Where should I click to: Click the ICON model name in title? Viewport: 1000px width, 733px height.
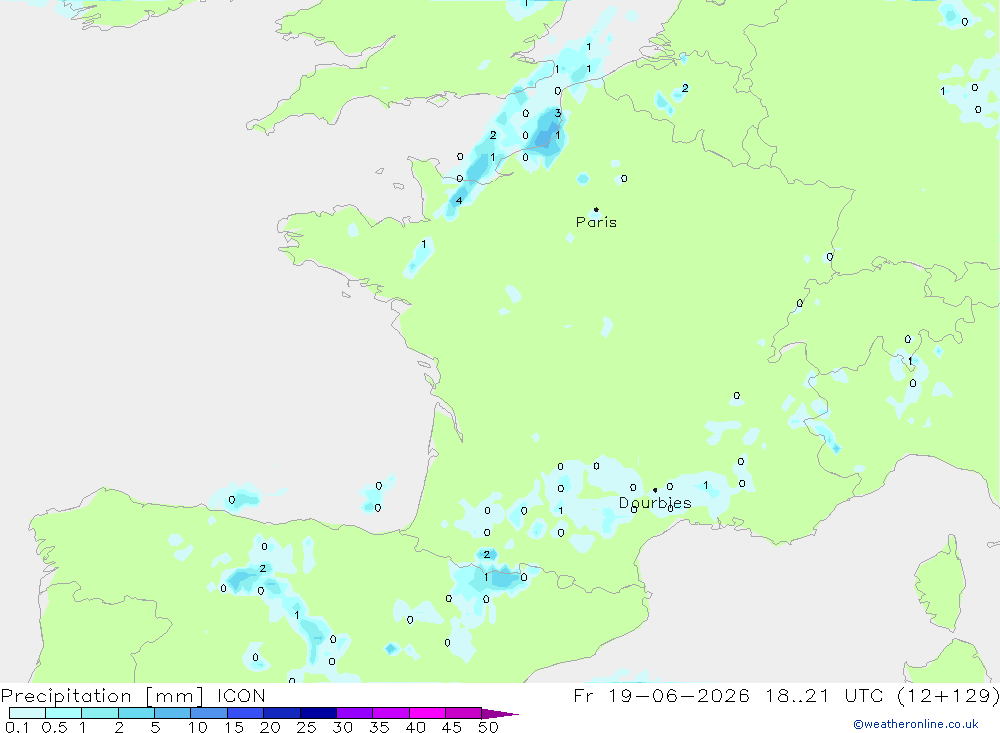click(x=241, y=696)
